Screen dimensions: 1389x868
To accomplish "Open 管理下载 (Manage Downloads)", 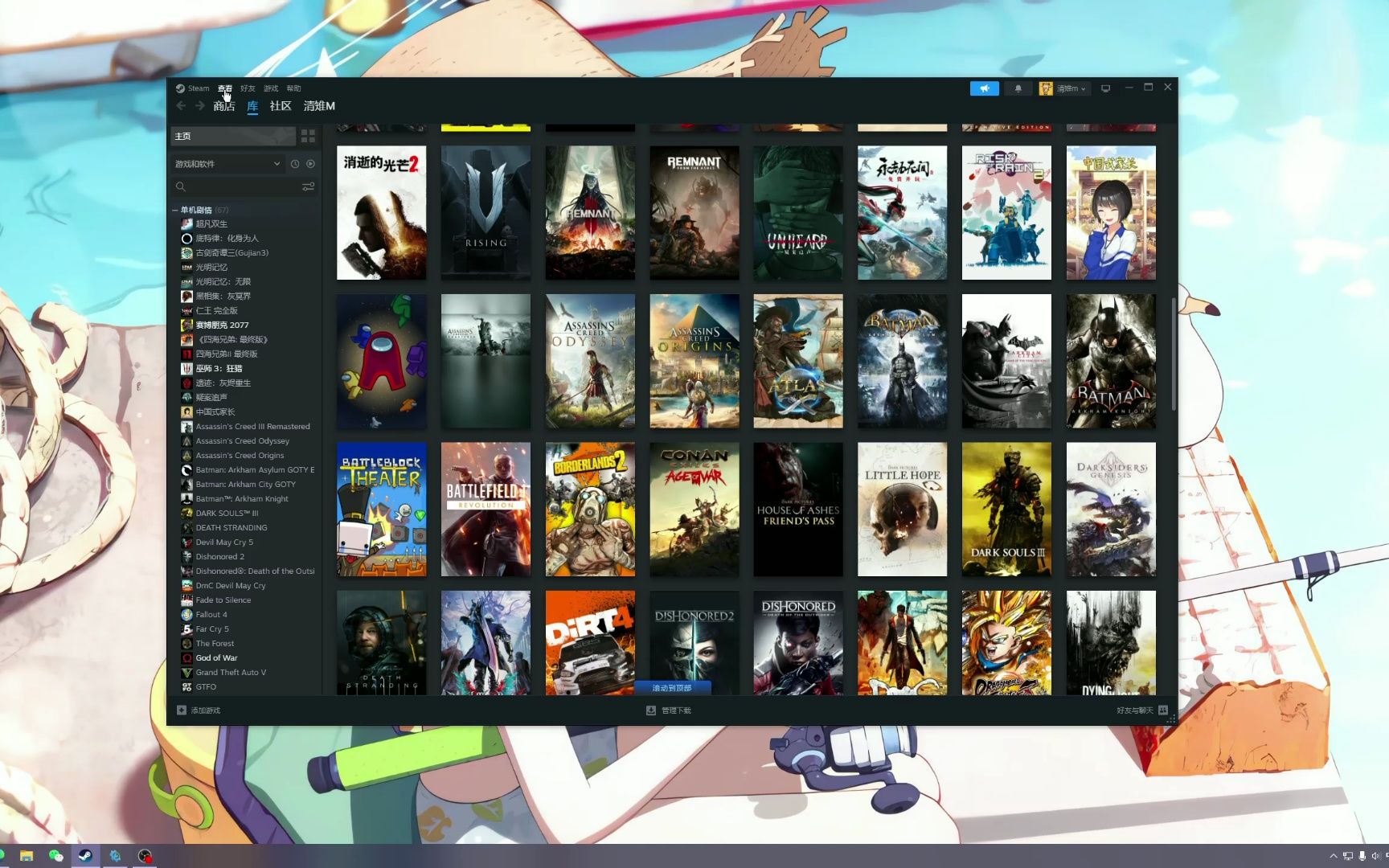I will click(x=669, y=710).
